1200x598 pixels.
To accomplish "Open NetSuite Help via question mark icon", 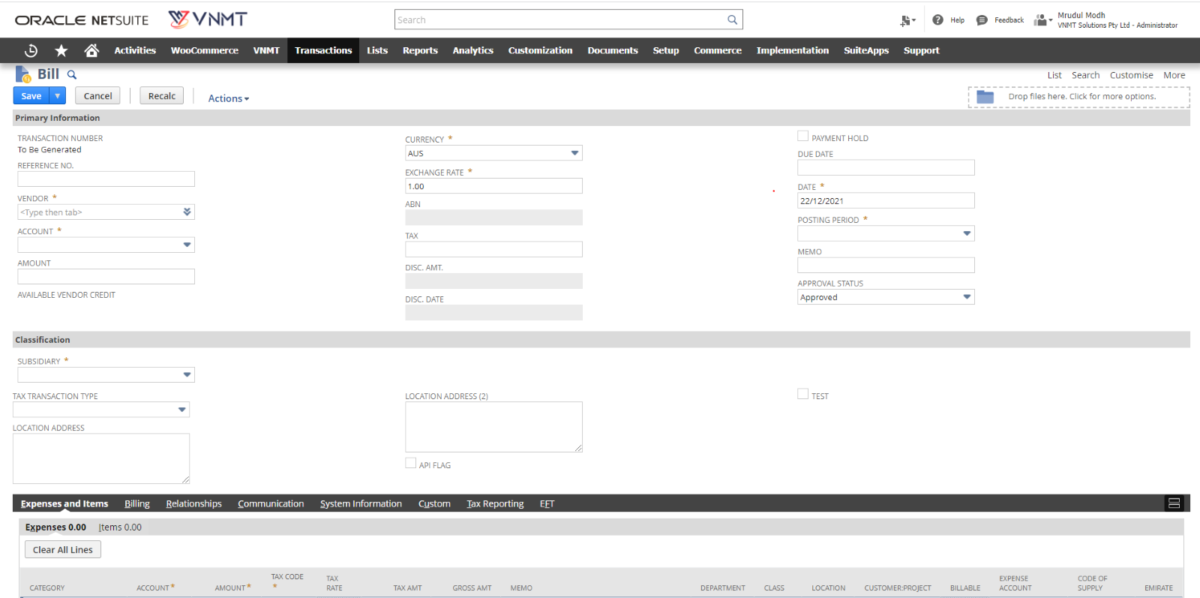I will click(x=938, y=19).
